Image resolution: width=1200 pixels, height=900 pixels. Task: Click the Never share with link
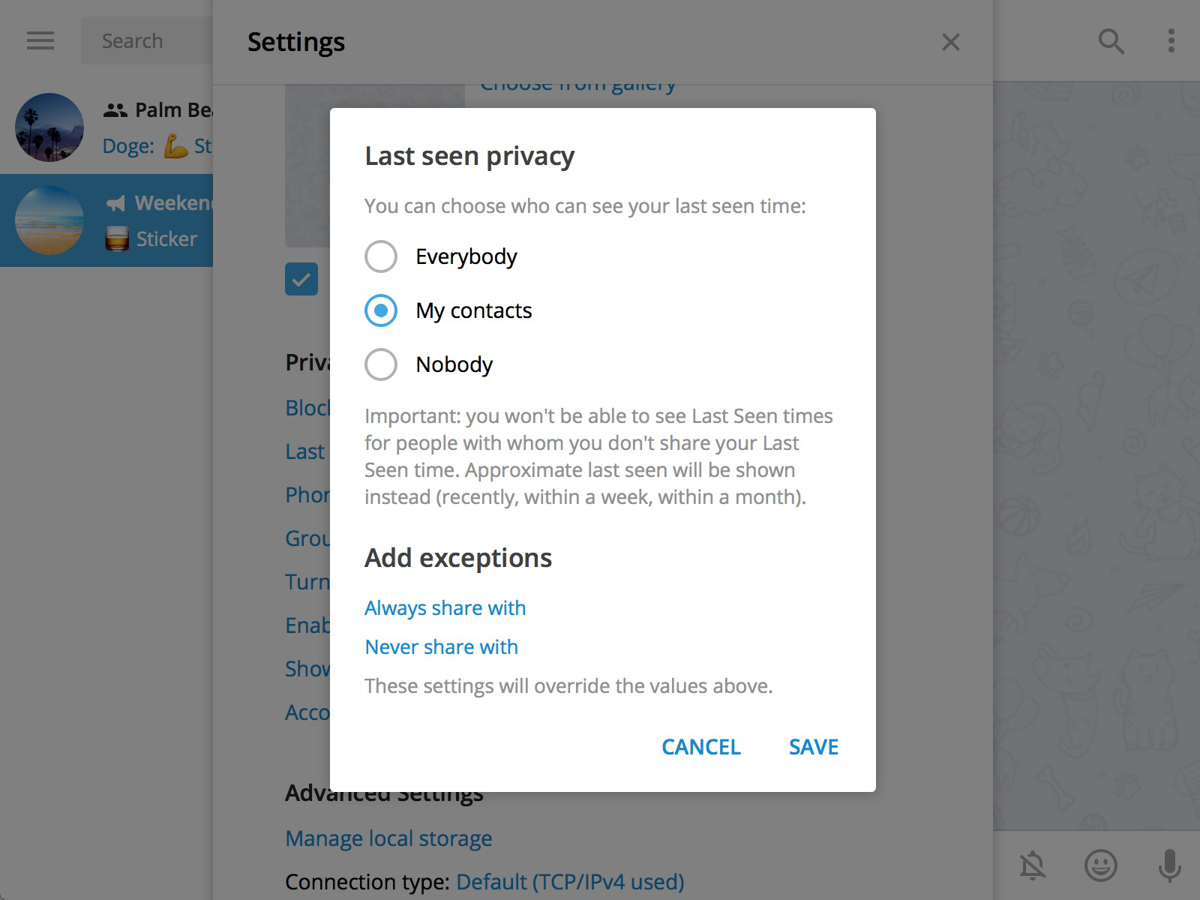click(441, 647)
